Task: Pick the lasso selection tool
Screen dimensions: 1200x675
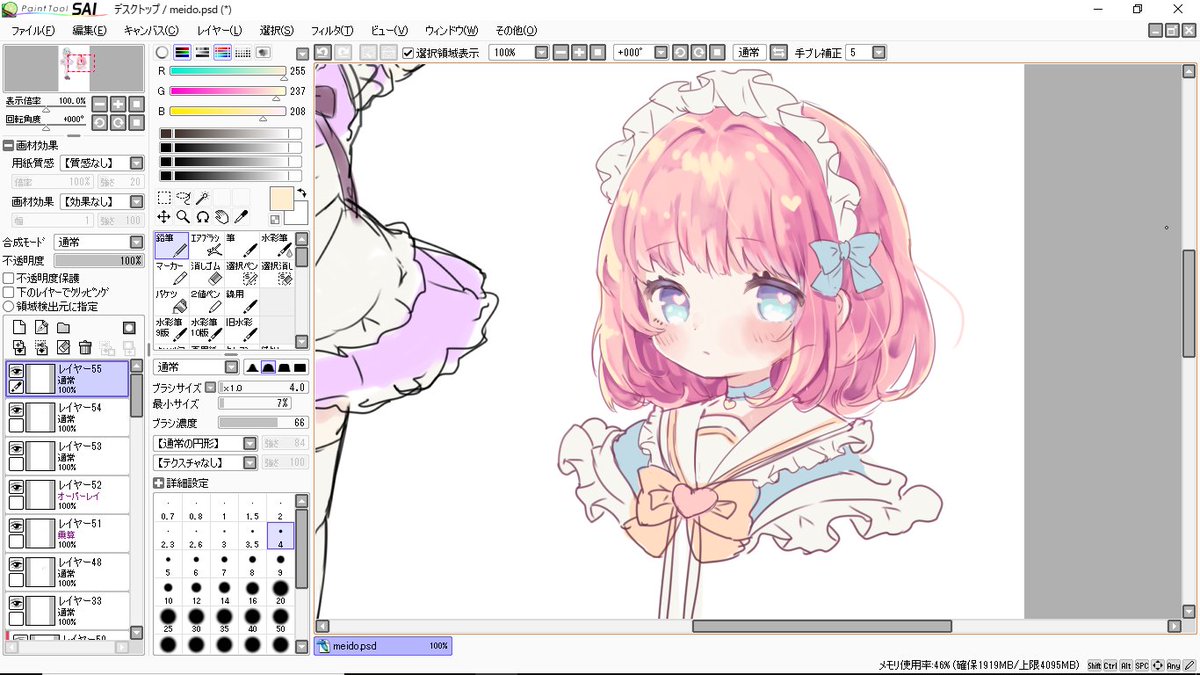Action: click(183, 198)
